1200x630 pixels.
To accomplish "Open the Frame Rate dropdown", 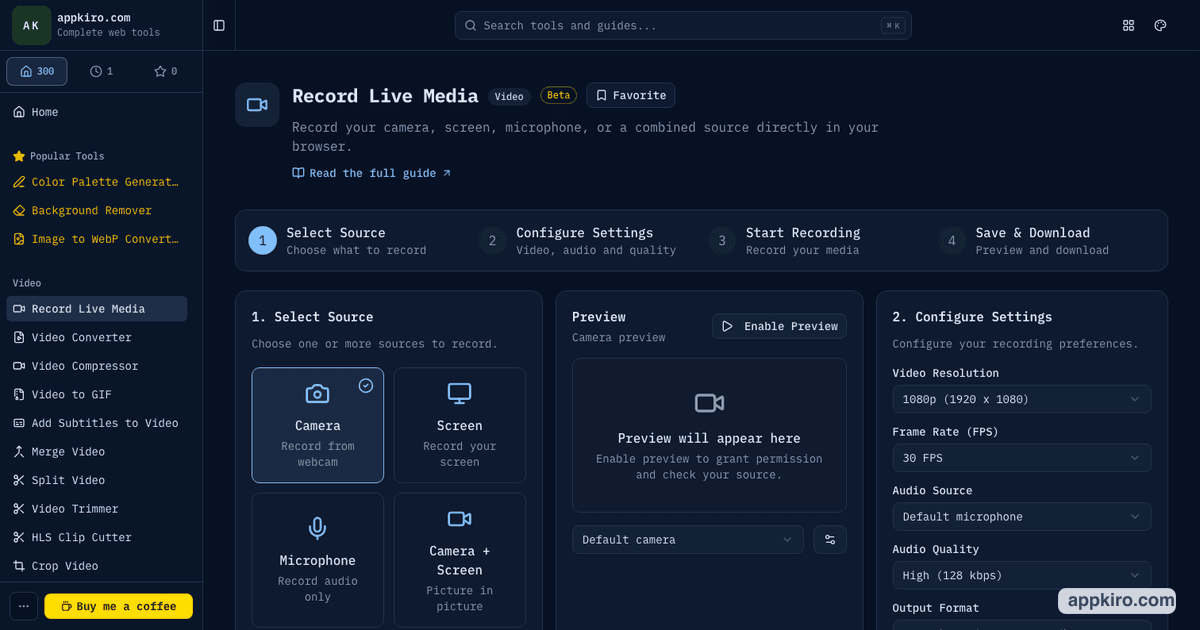I will coord(1021,458).
